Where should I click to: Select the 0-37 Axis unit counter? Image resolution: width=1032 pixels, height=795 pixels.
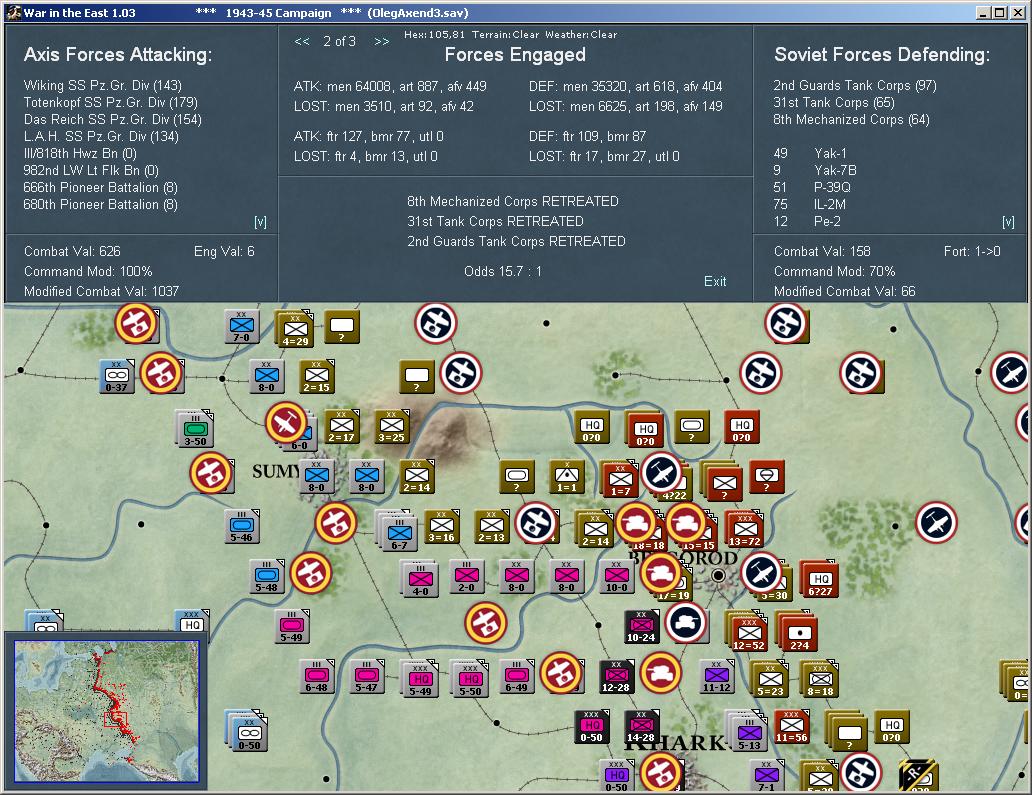(x=116, y=376)
